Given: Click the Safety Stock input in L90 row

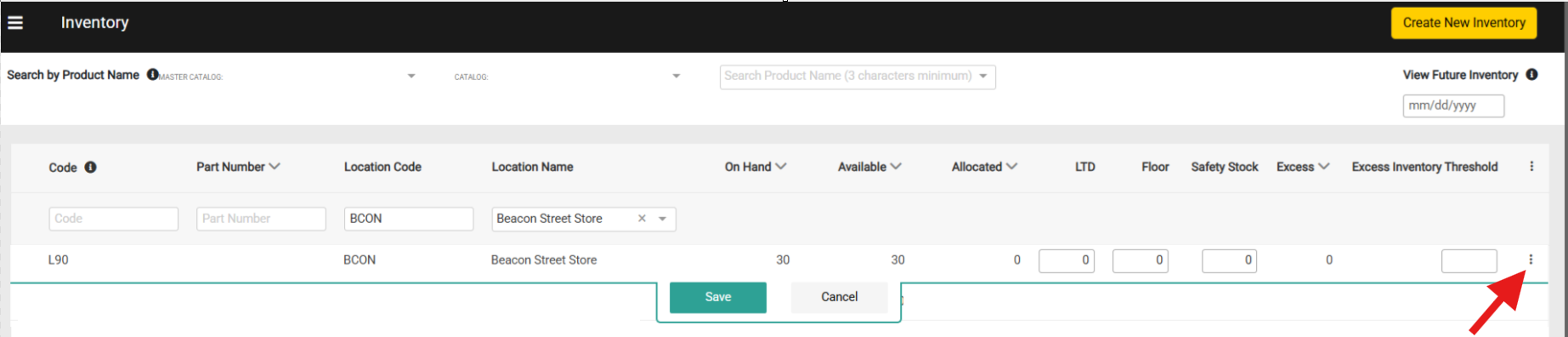Looking at the screenshot, I should click(1229, 260).
